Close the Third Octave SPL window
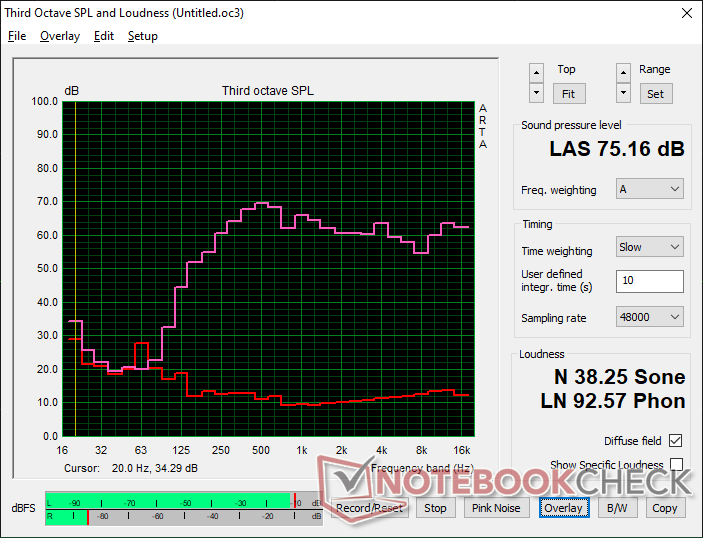This screenshot has width=703, height=538. pos(686,13)
